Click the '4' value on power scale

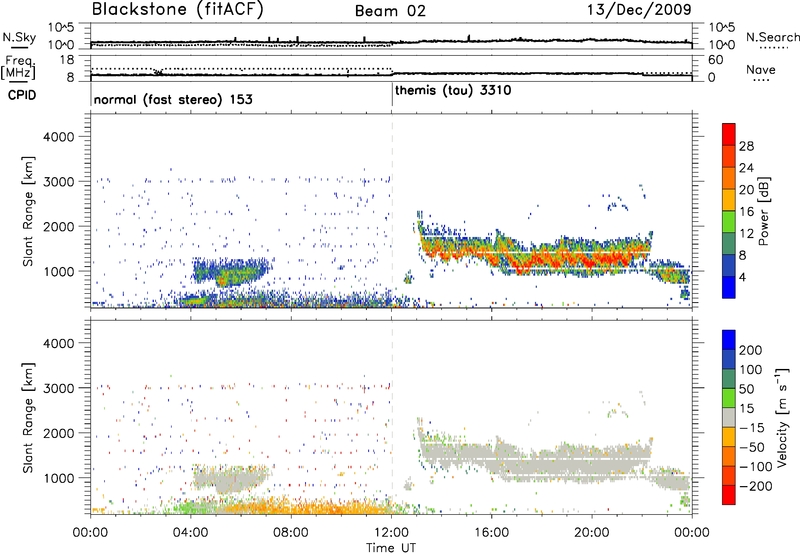point(742,278)
